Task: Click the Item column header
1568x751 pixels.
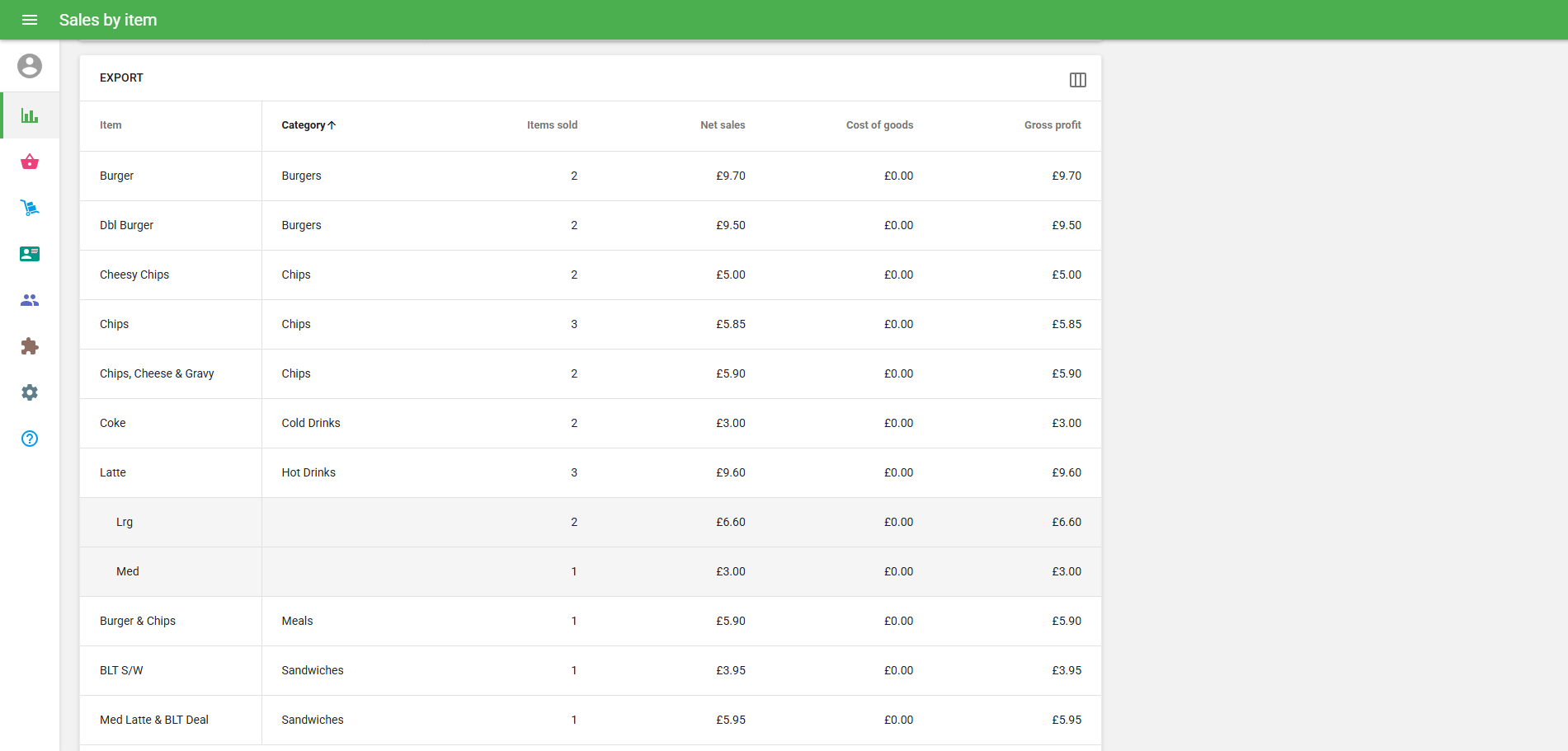Action: 111,125
